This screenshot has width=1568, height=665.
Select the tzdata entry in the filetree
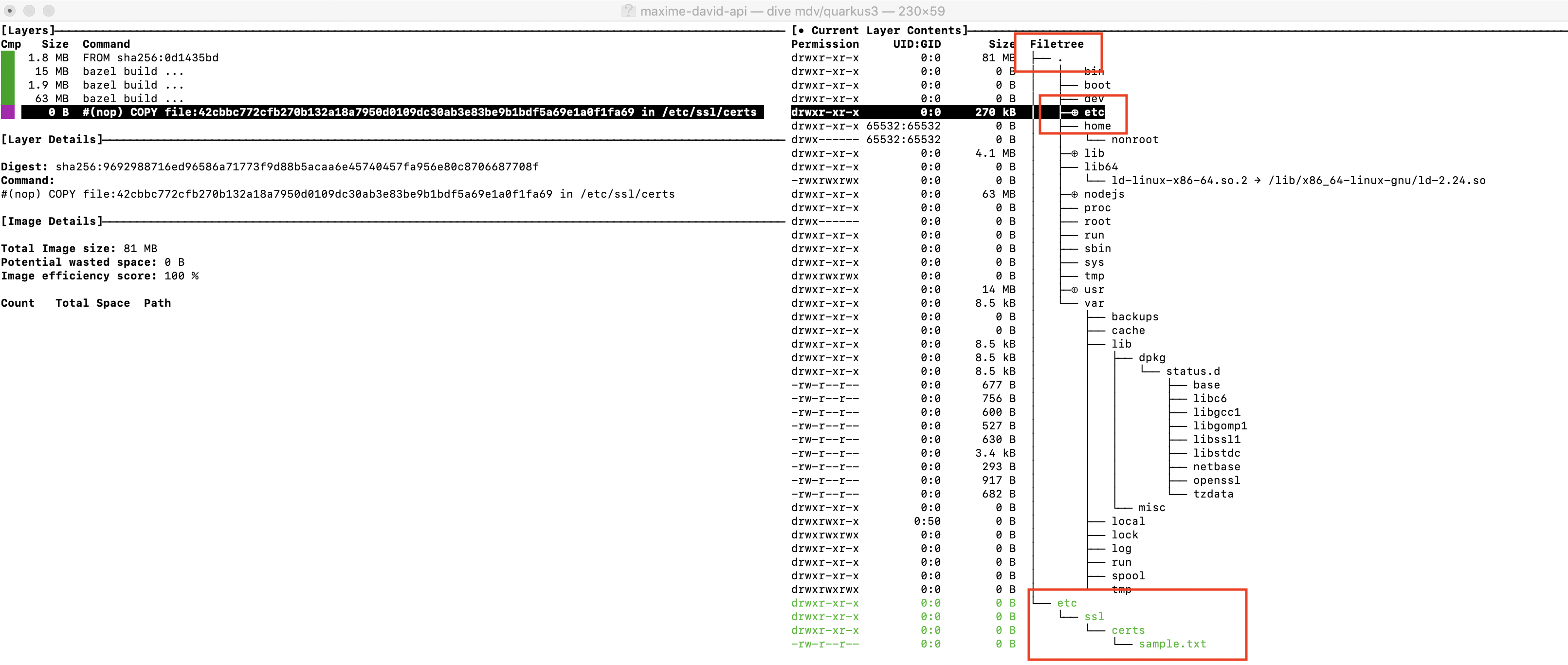(1213, 494)
